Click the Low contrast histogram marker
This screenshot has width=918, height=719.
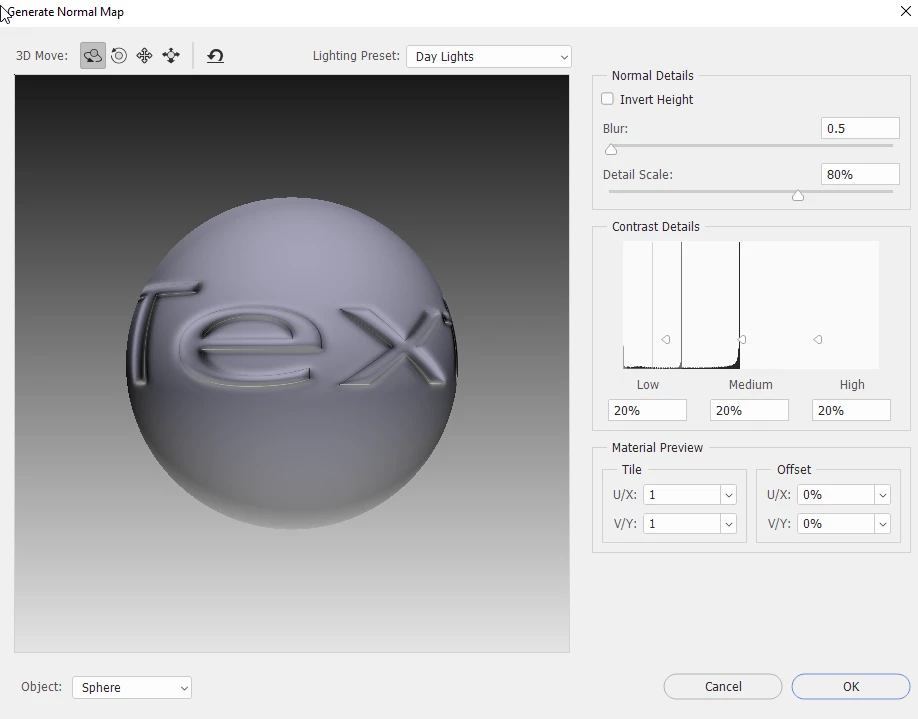(x=666, y=340)
